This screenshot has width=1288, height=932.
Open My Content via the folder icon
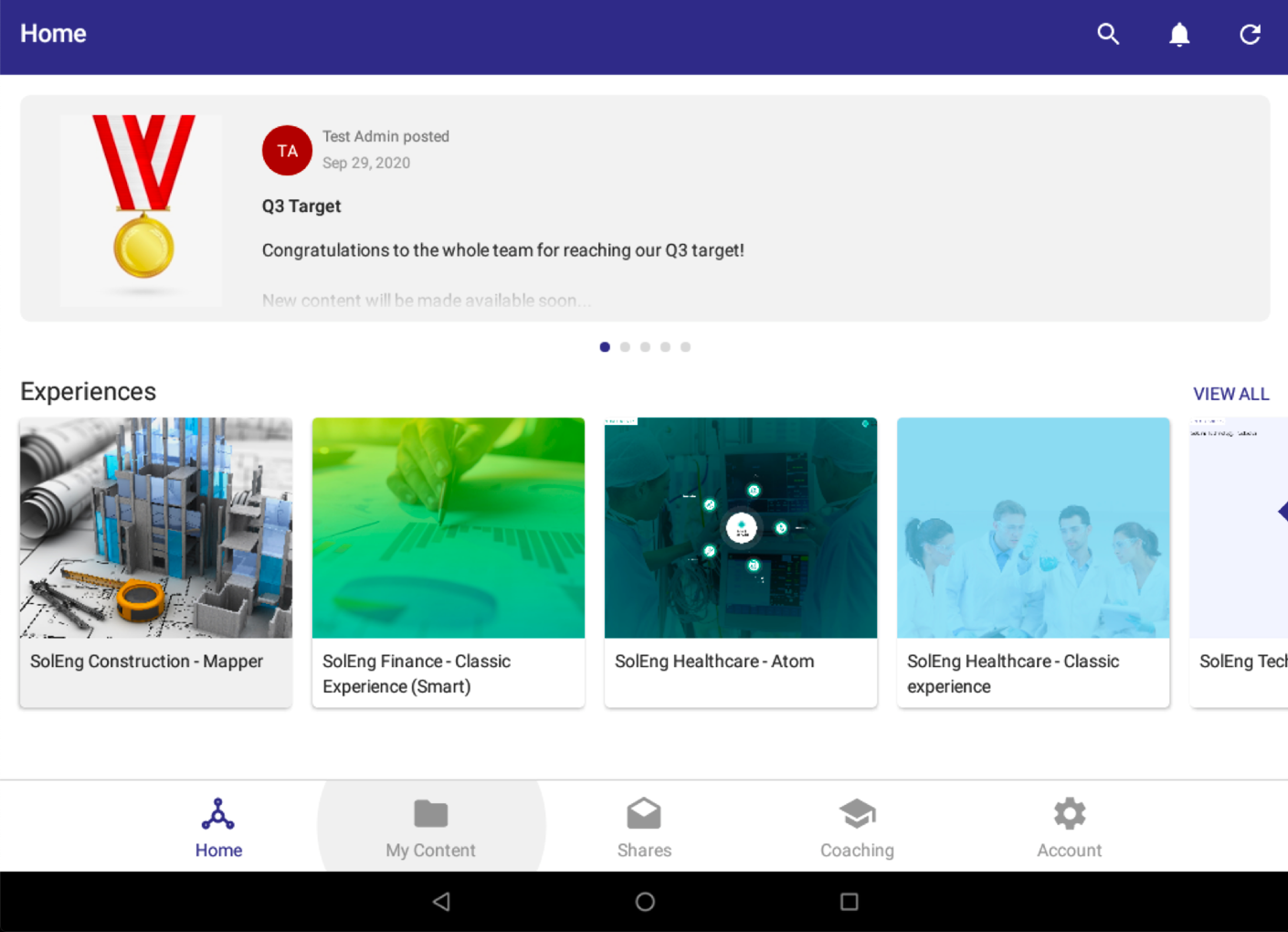tap(430, 824)
